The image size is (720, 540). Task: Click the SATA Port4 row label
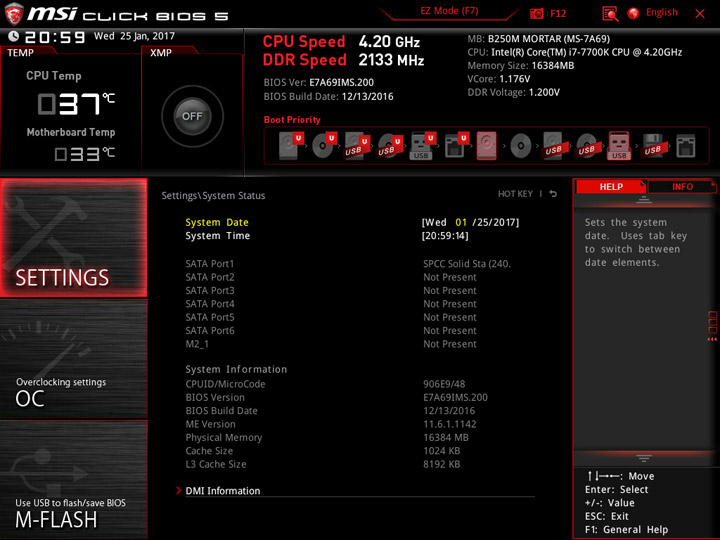pyautogui.click(x=210, y=304)
